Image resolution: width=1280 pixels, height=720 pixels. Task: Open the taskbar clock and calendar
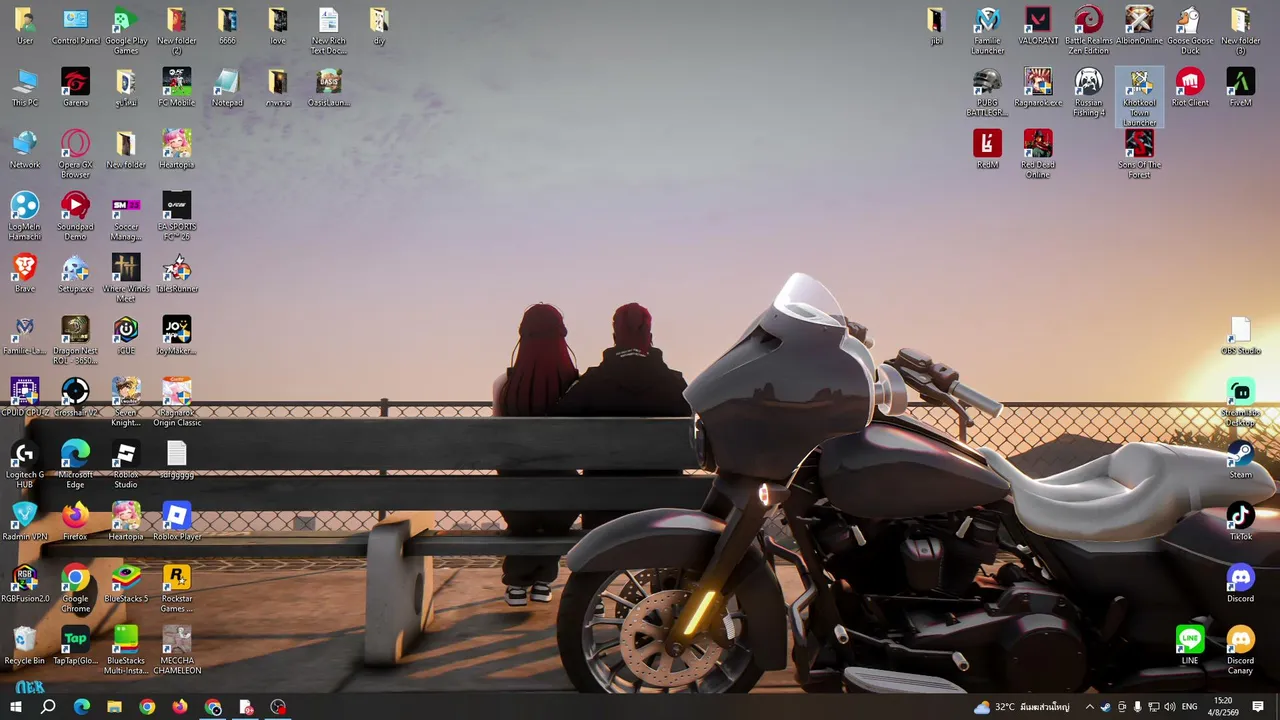(1223, 707)
